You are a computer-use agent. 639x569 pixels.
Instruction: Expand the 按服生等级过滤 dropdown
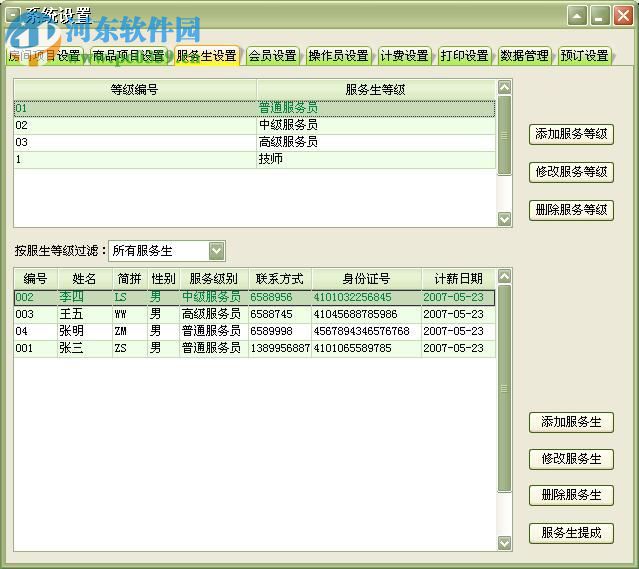click(x=217, y=250)
